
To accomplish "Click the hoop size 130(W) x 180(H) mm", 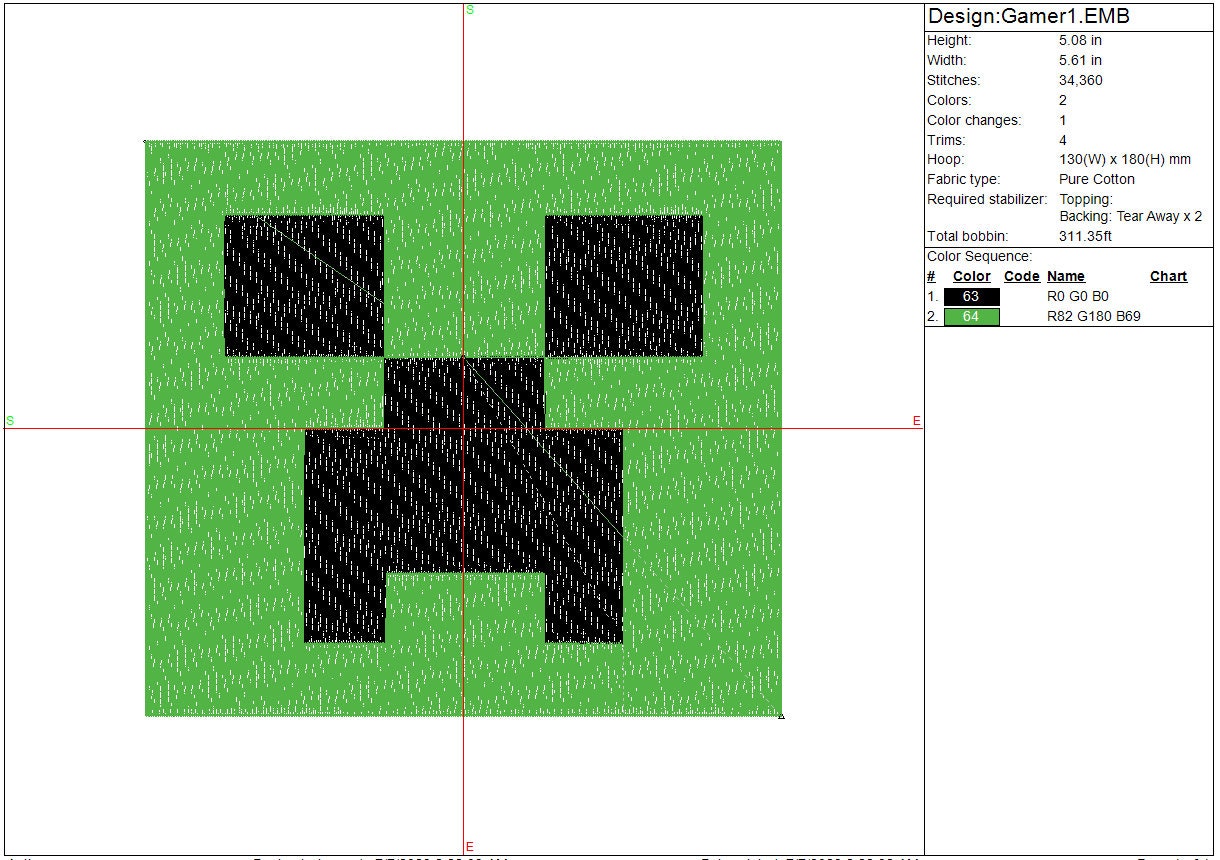I will coord(1124,160).
